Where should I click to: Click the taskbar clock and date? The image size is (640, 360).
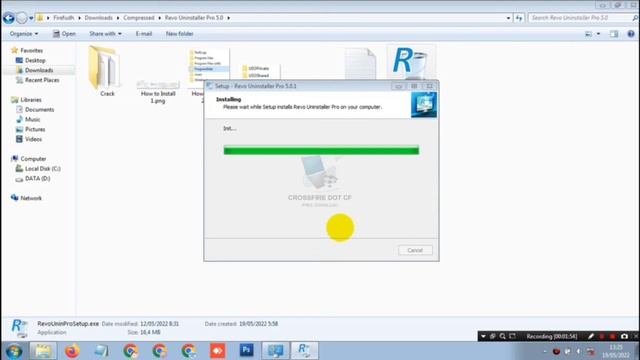616,351
